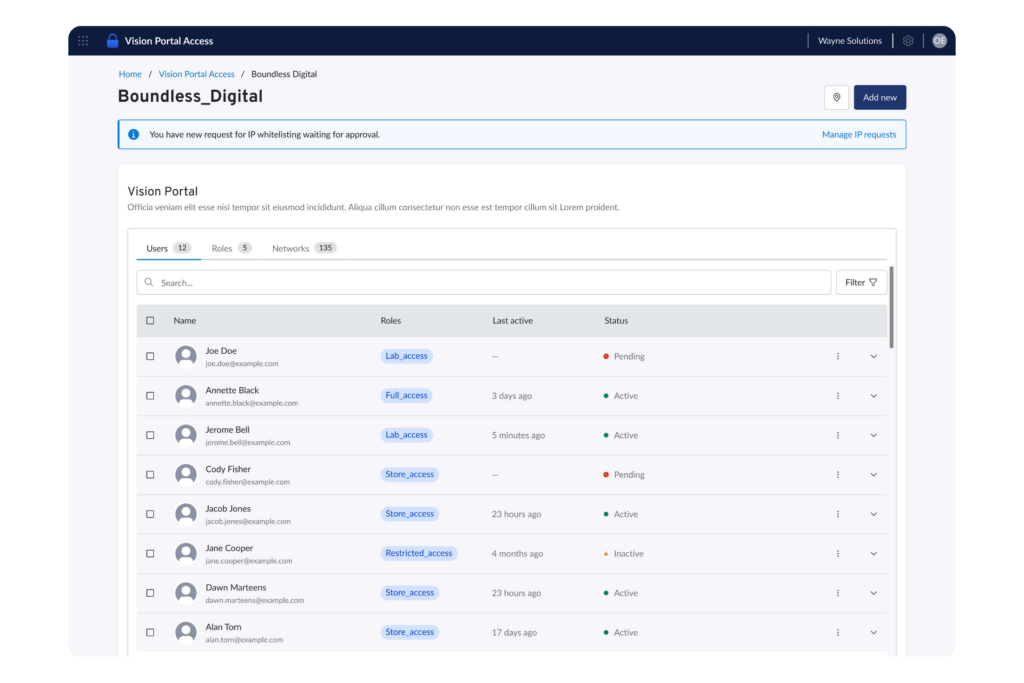Screen dimensions: 1024x683
Task: Open the app grid launcher icon
Action: [x=83, y=40]
